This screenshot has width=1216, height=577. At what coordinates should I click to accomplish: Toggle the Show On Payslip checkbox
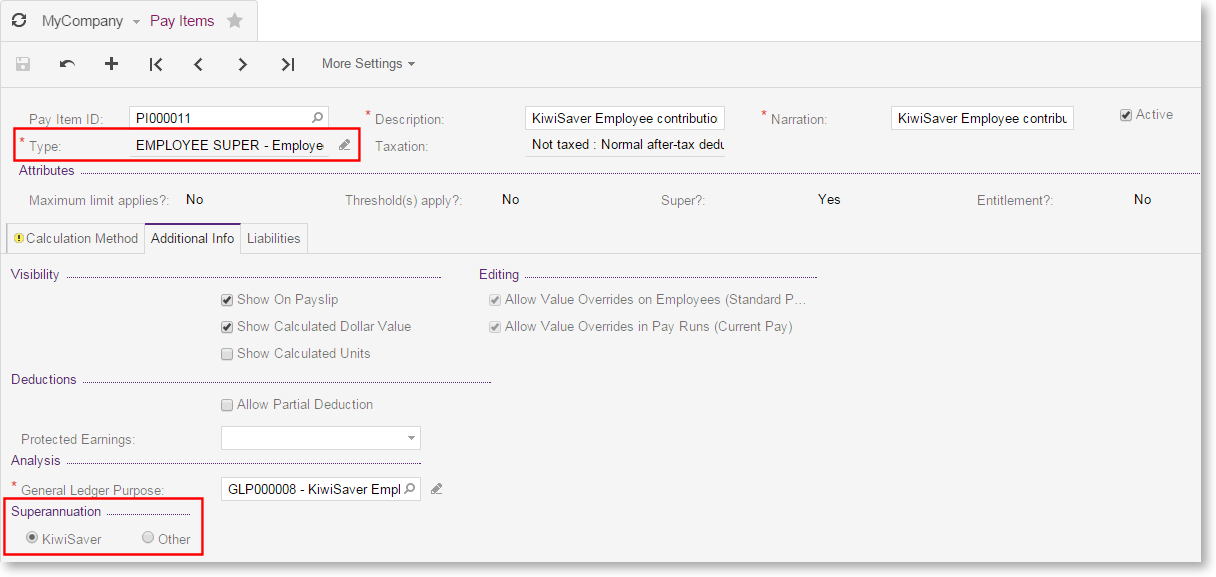tap(227, 299)
